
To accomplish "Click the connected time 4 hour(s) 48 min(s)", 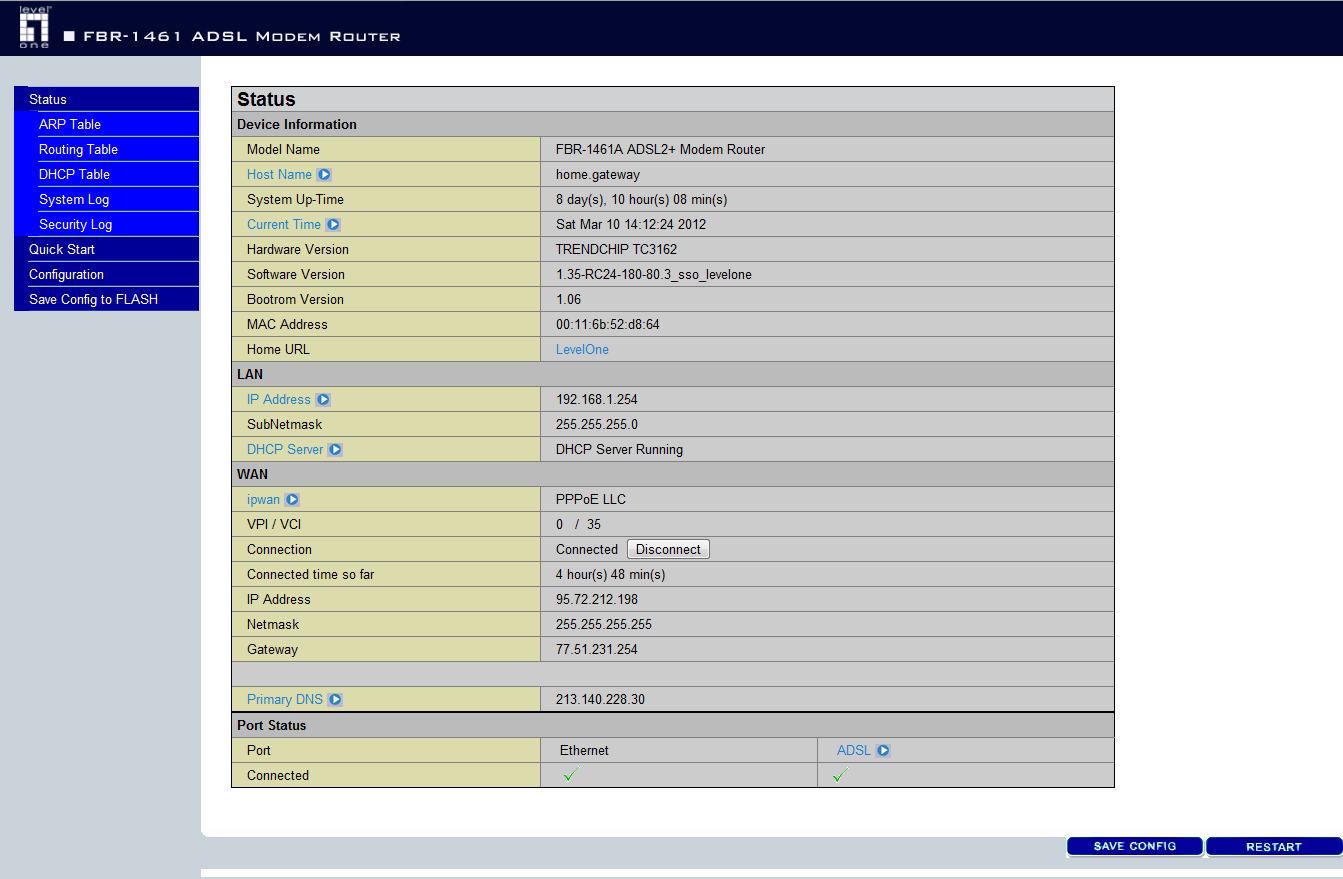I will click(611, 575).
